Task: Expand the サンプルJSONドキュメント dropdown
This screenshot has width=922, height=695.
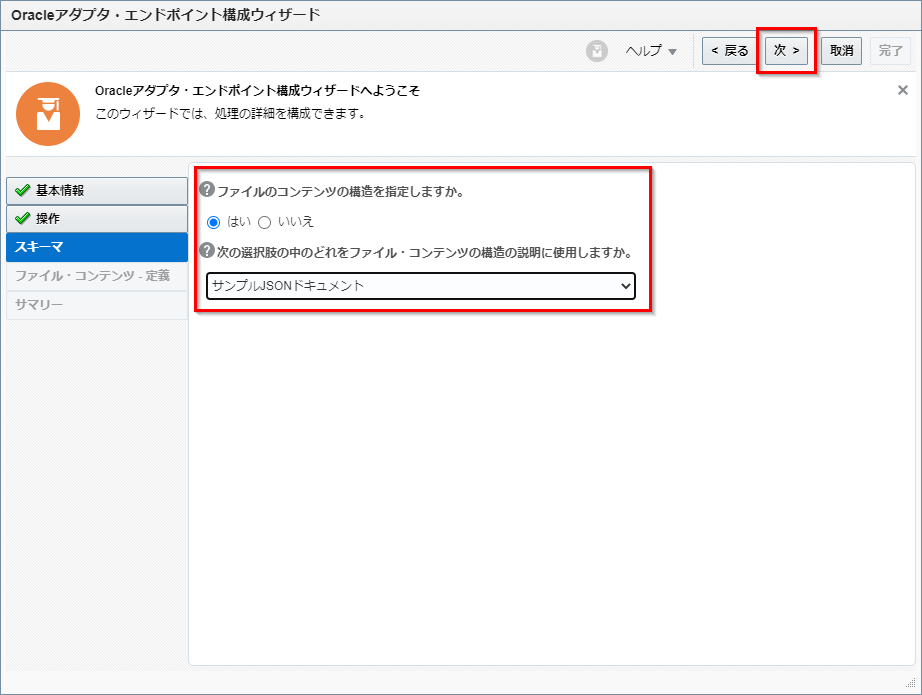Action: [x=420, y=286]
